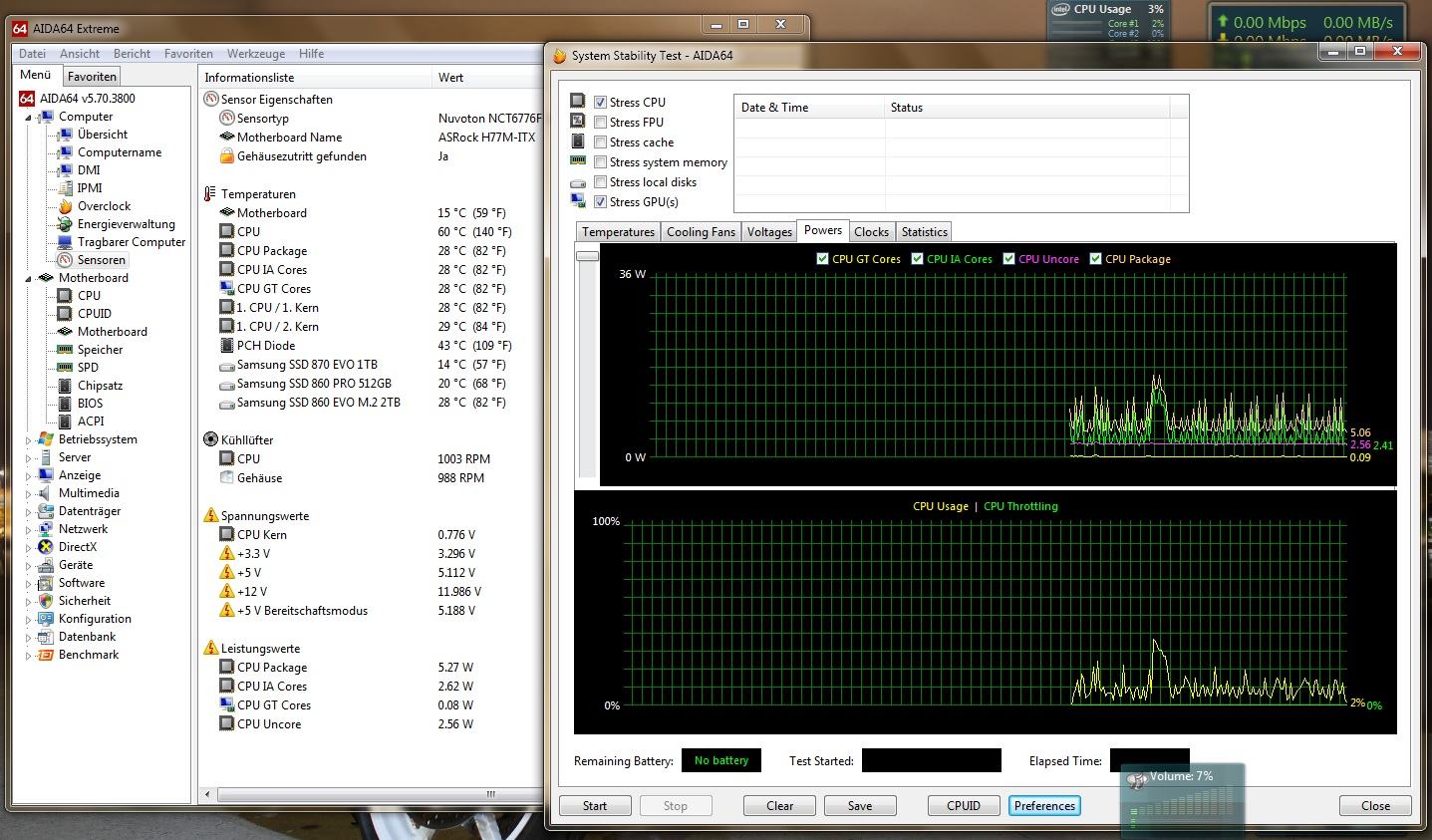Toggle CPU Package graph checkbox

1095,259
